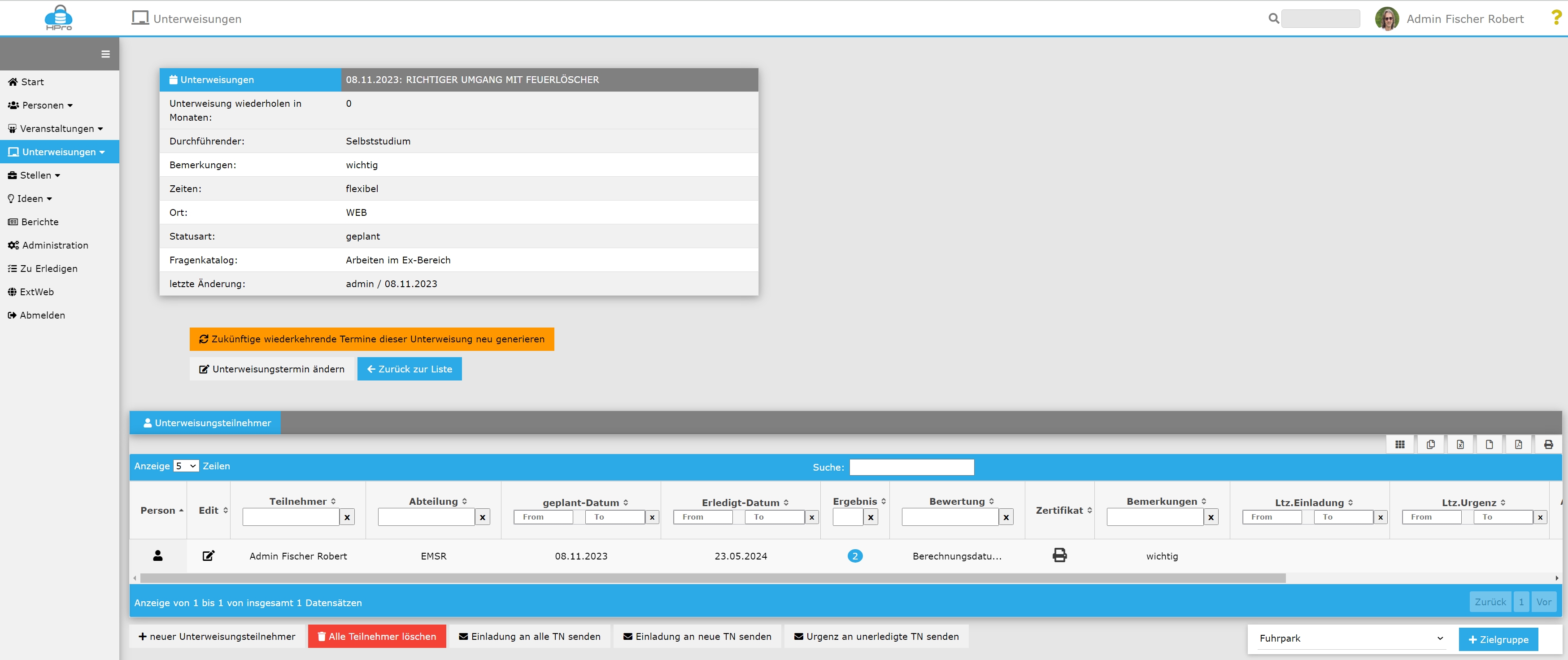This screenshot has width=1568, height=660.
Task: Export table as PDF icon
Action: 1518,445
